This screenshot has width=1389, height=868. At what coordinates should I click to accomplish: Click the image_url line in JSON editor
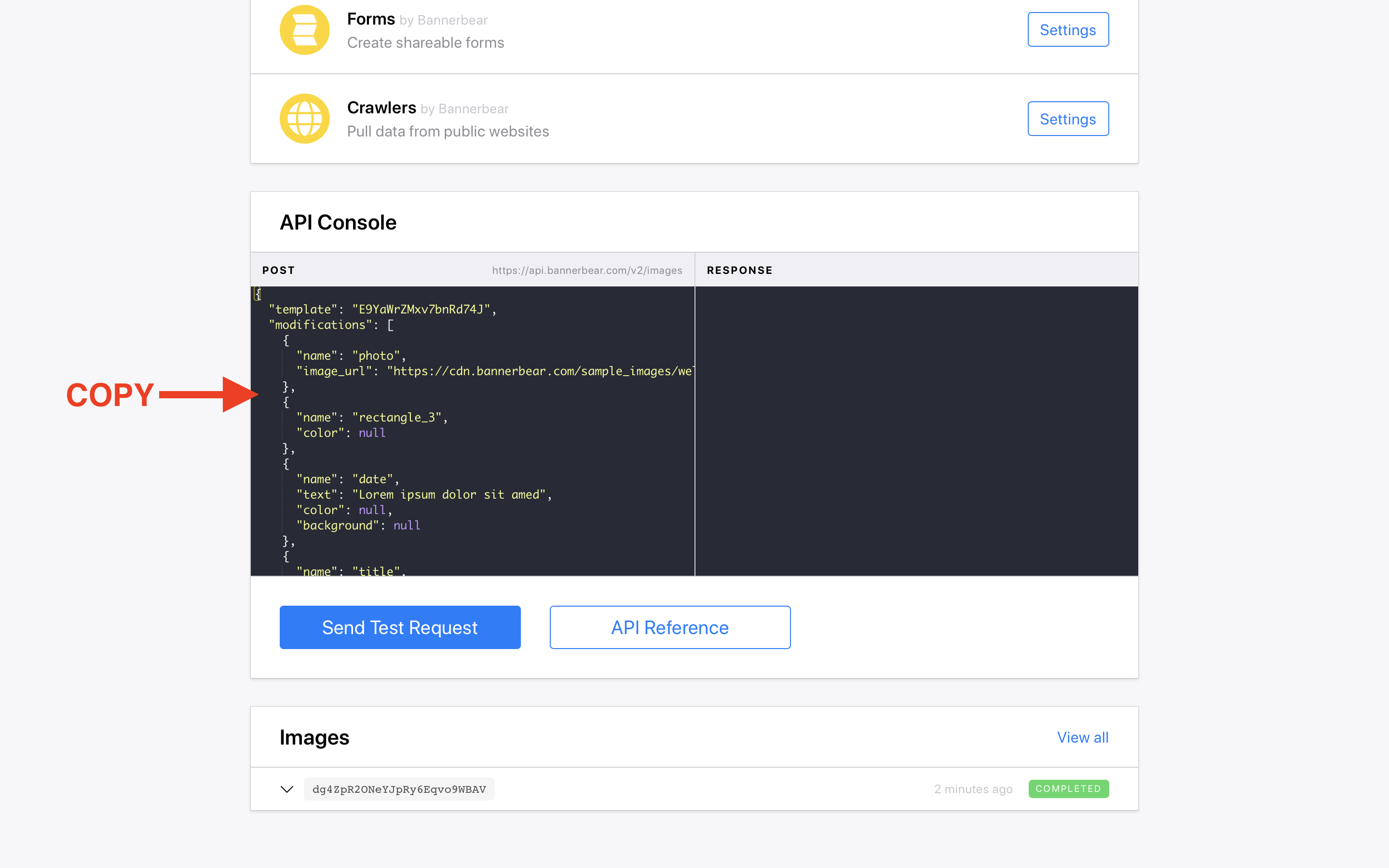tap(493, 371)
